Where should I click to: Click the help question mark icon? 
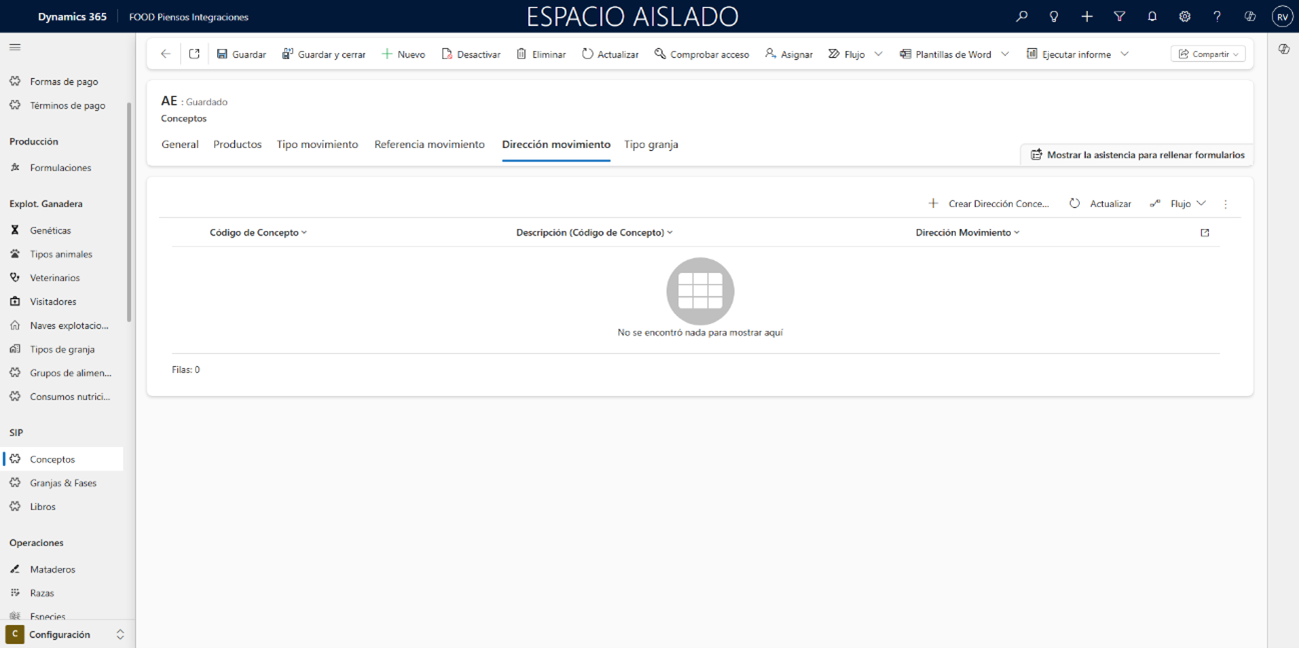point(1217,17)
